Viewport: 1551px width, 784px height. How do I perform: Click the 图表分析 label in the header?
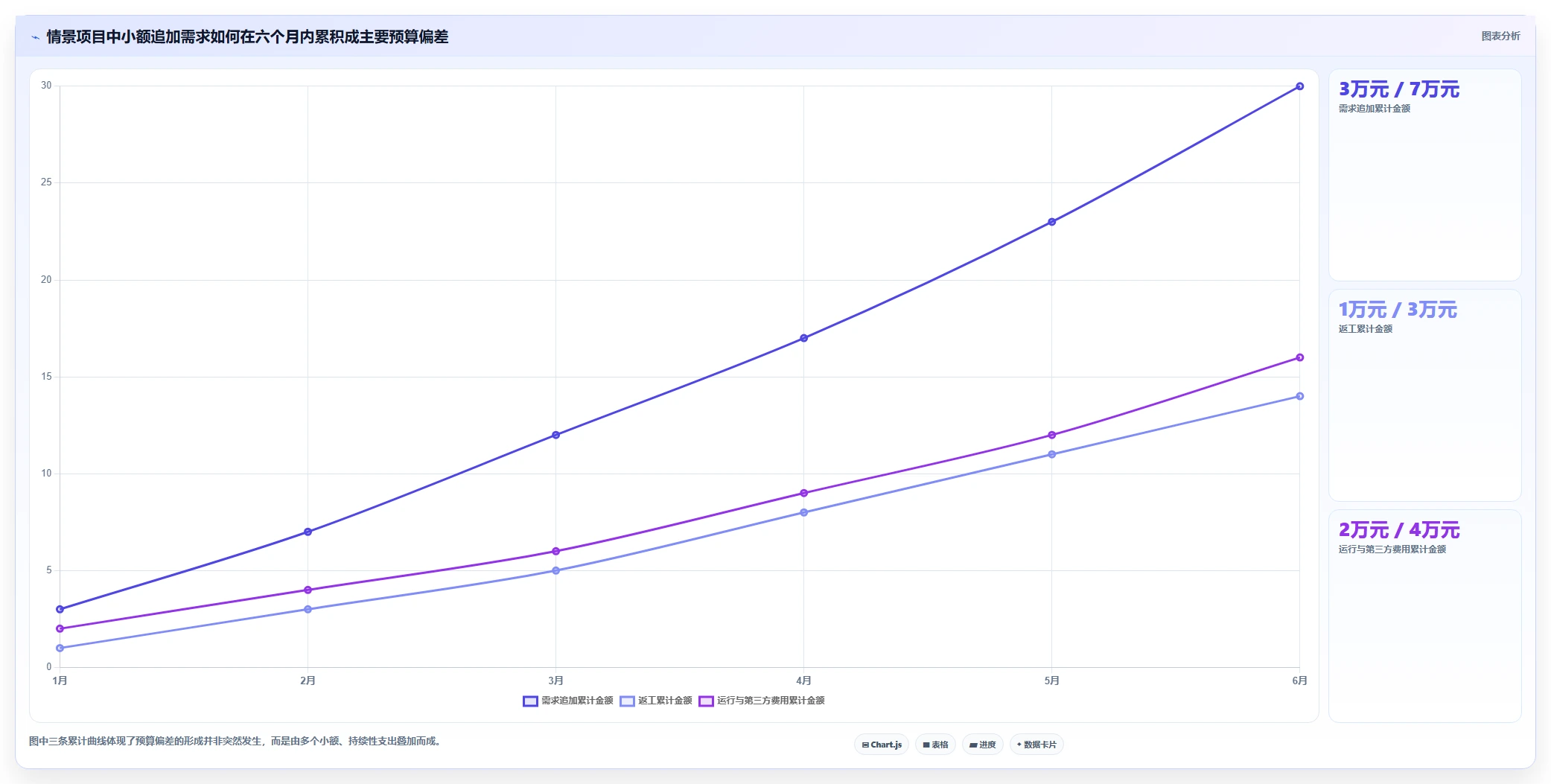click(x=1500, y=36)
